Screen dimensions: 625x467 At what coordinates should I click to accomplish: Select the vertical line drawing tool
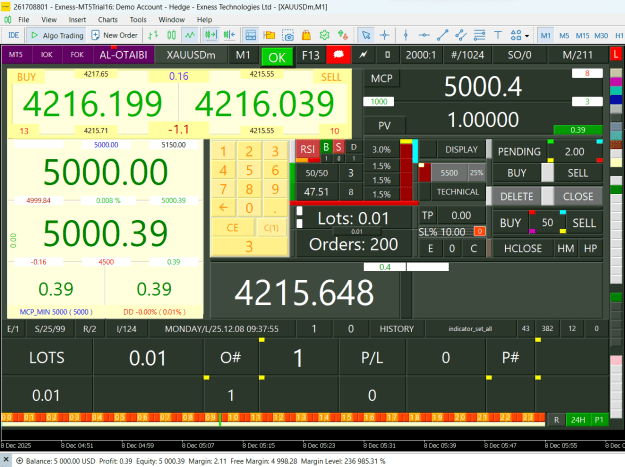406,35
